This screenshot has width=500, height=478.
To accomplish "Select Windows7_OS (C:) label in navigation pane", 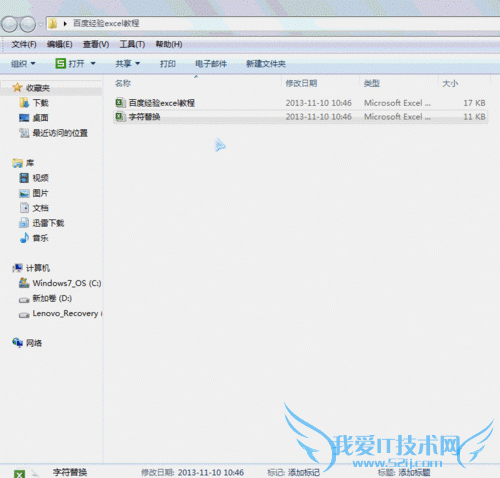I will (x=67, y=283).
